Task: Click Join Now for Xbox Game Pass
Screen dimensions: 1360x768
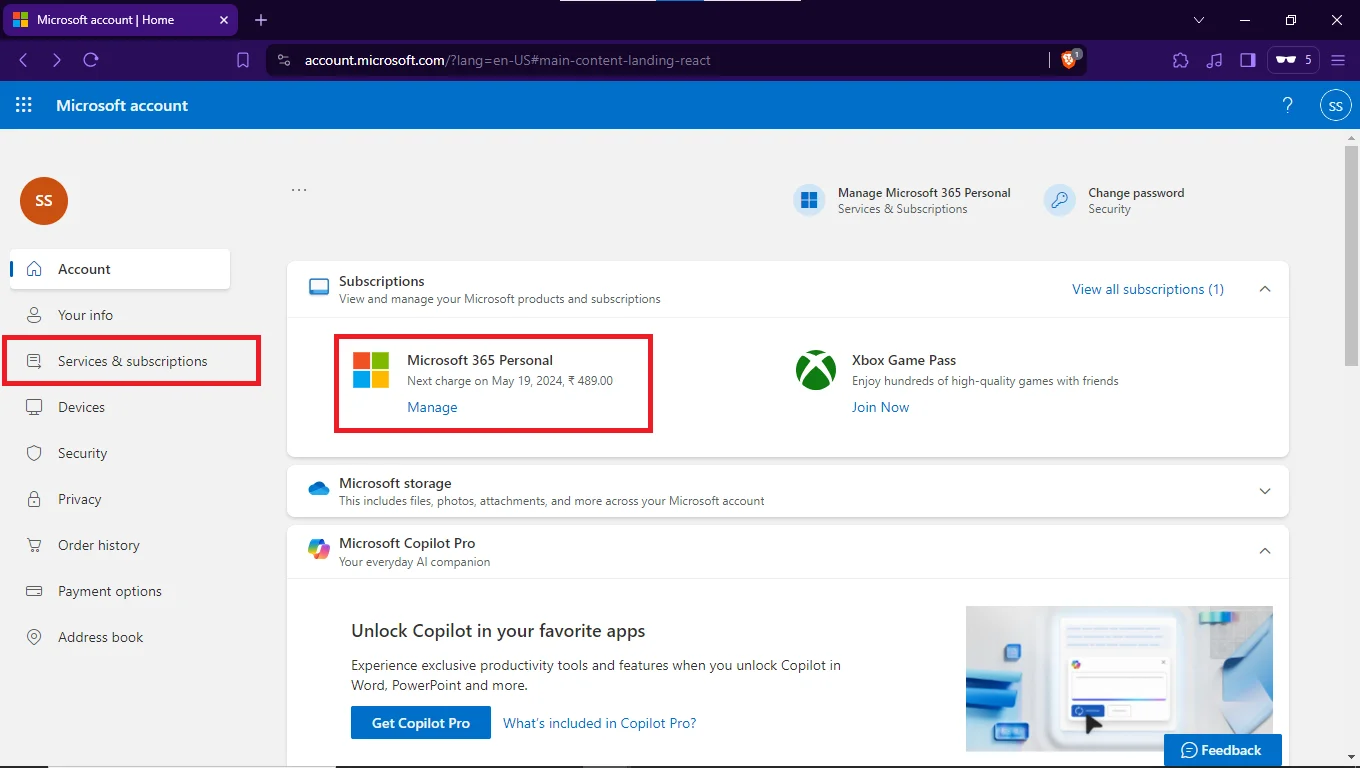Action: [880, 407]
